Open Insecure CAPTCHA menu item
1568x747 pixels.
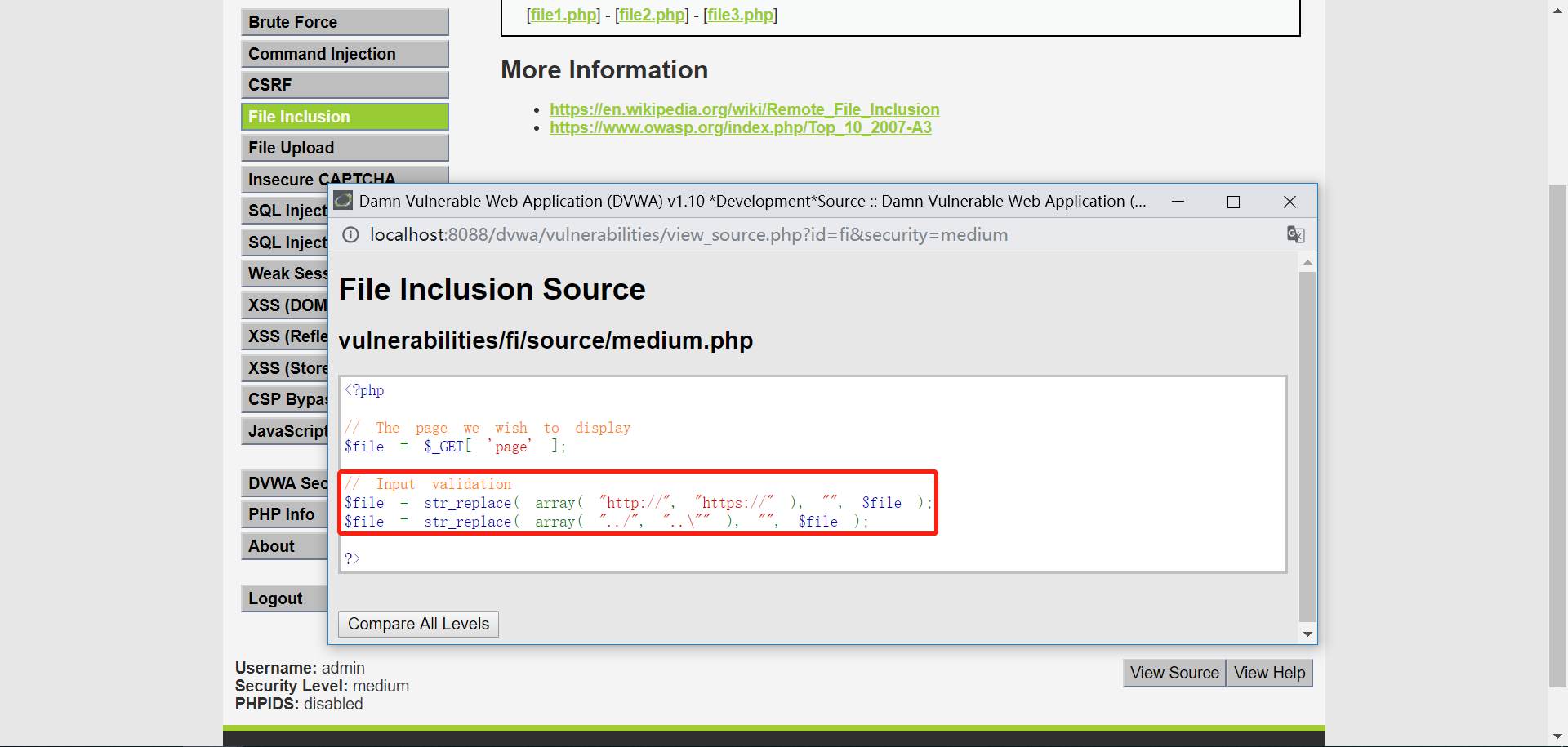(345, 176)
